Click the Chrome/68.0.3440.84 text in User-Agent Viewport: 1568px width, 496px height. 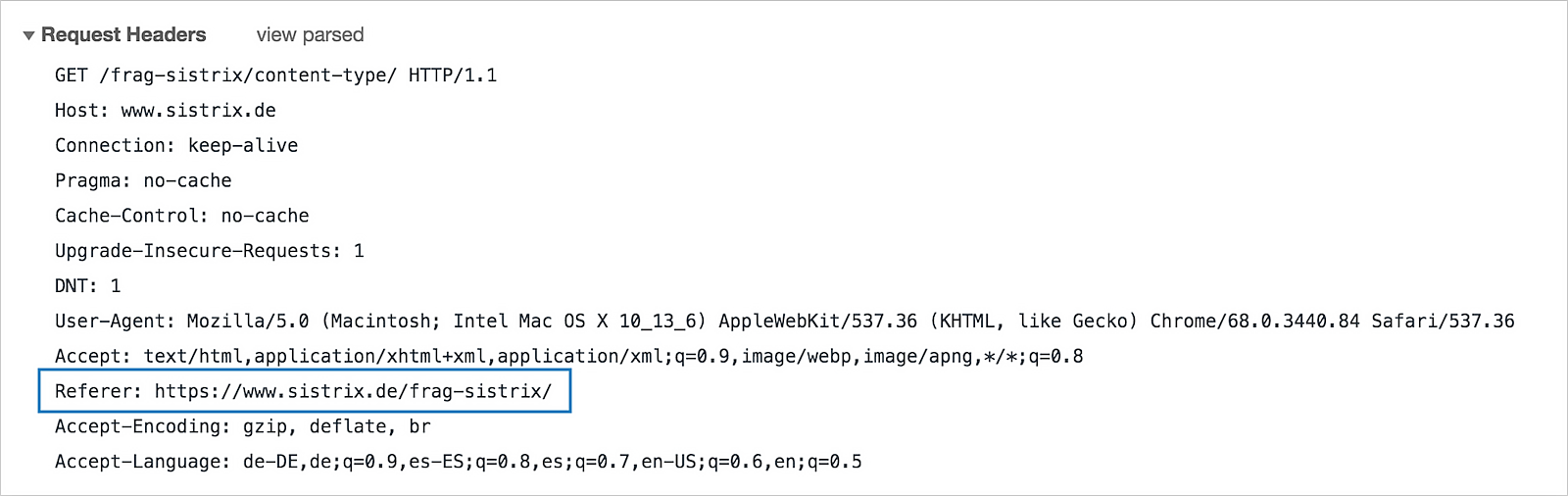pyautogui.click(x=1254, y=322)
